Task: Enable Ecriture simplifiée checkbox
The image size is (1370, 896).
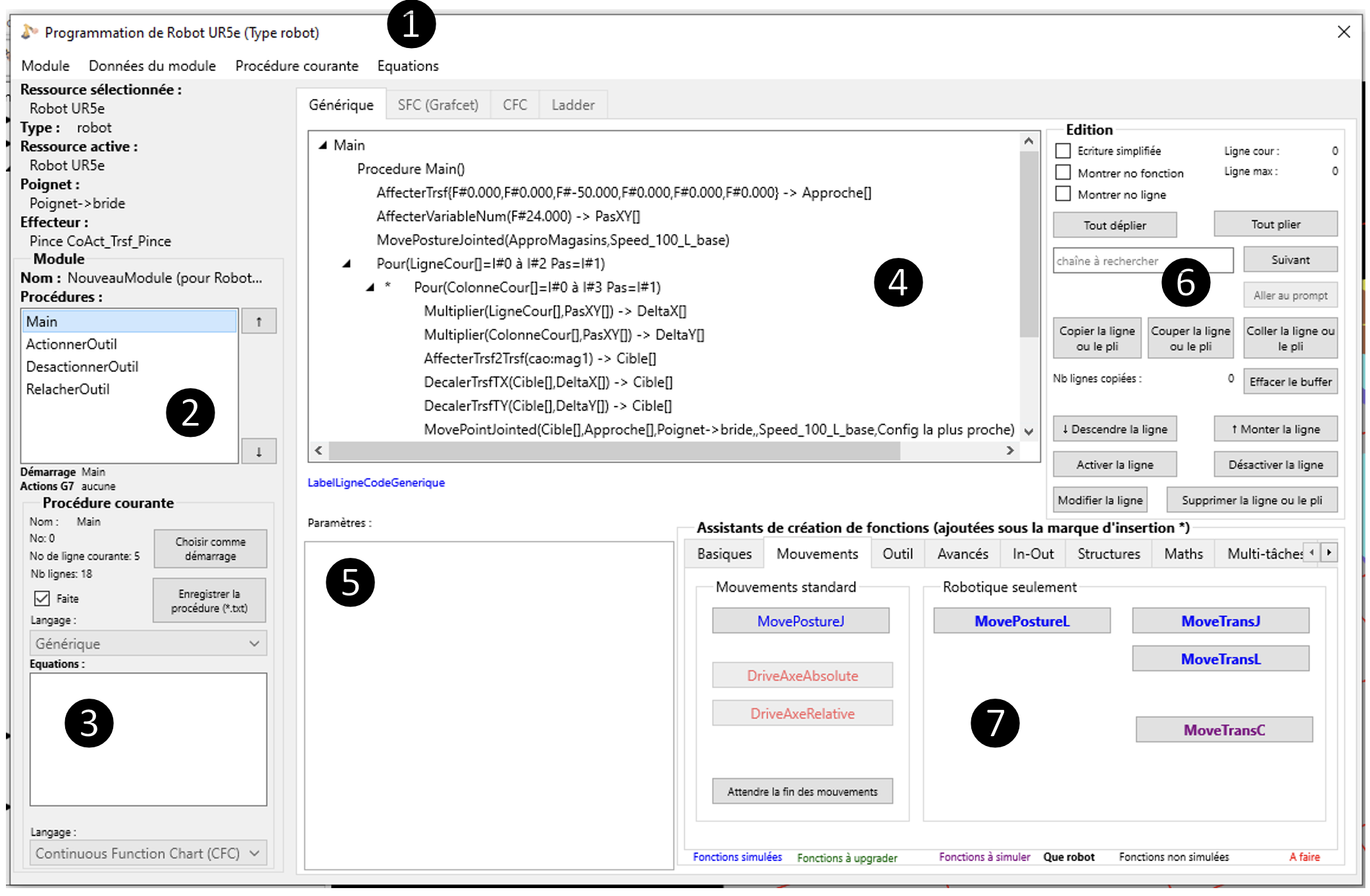Action: (1063, 151)
